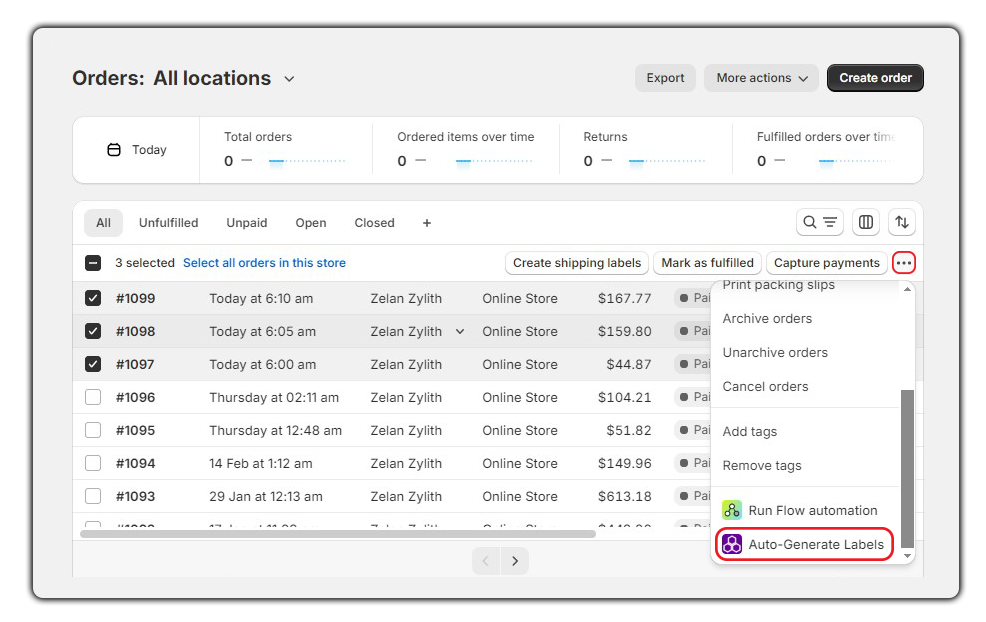
Task: Click Capture payments button
Action: (826, 263)
